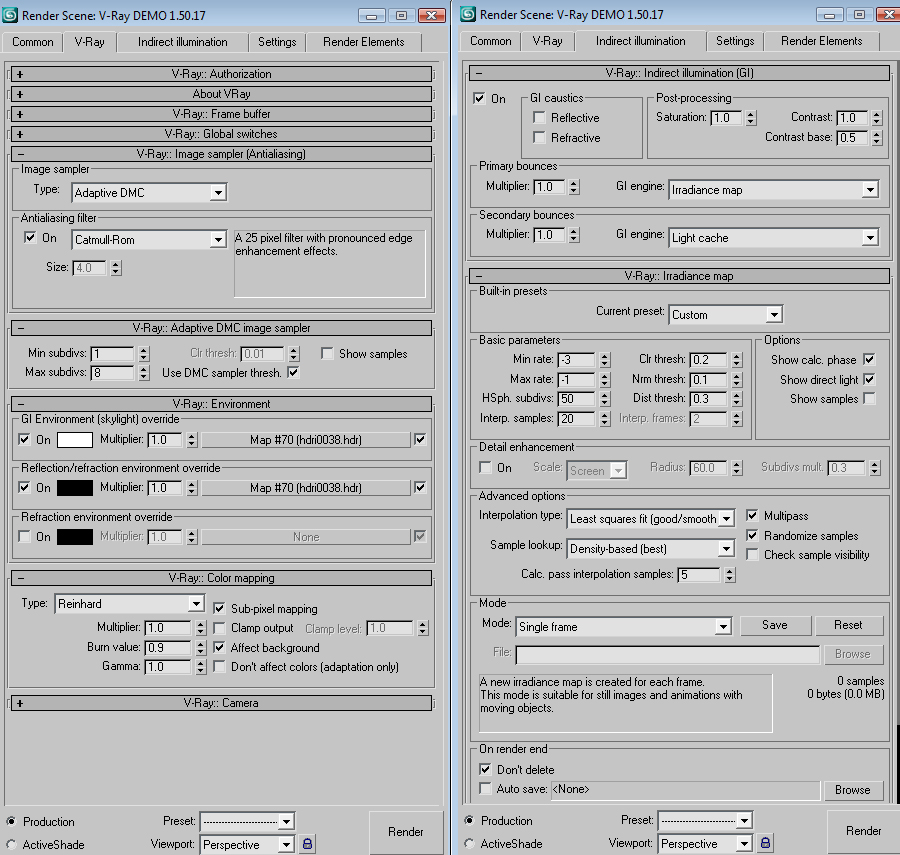900x855 pixels.
Task: Enable the Clamp output checkbox
Action: tap(219, 628)
